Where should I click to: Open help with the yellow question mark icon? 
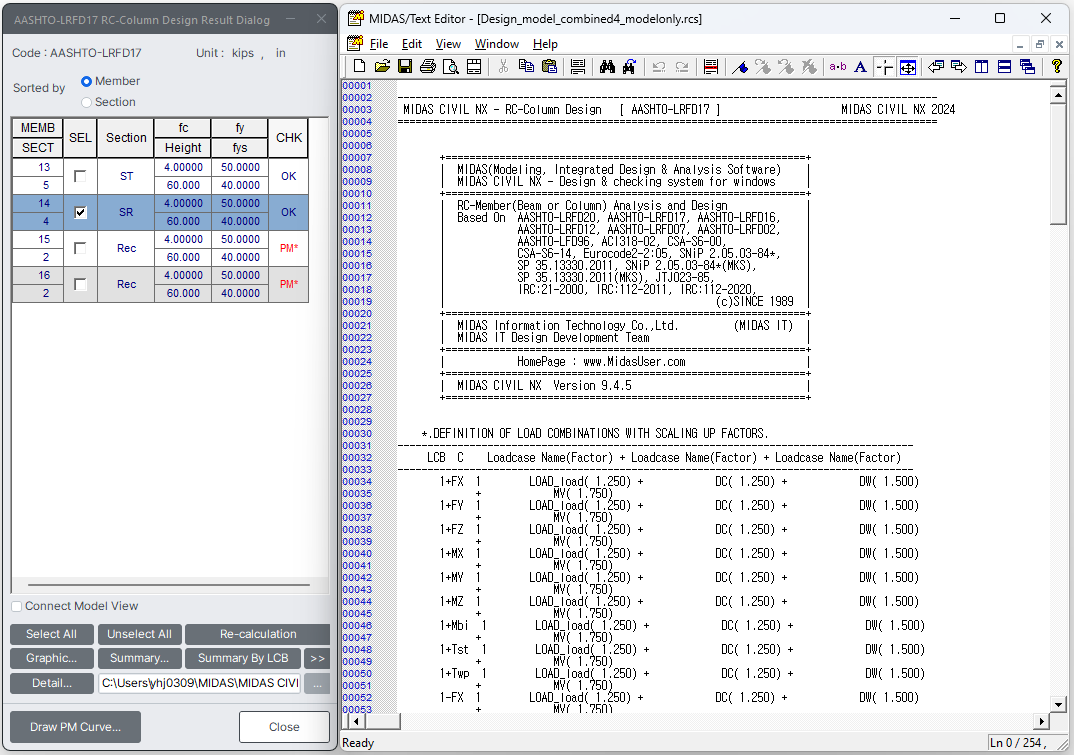coord(1057,66)
